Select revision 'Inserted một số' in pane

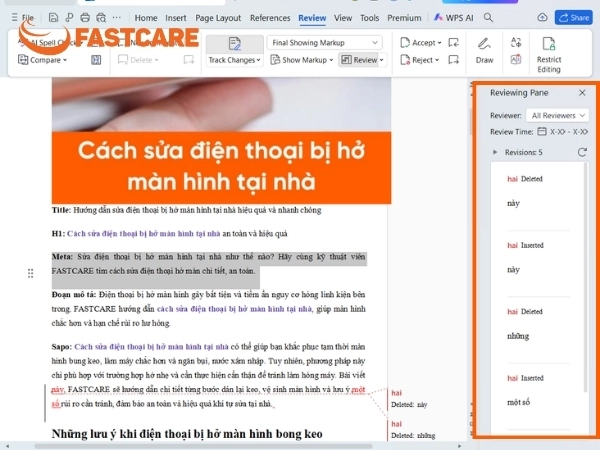538,390
